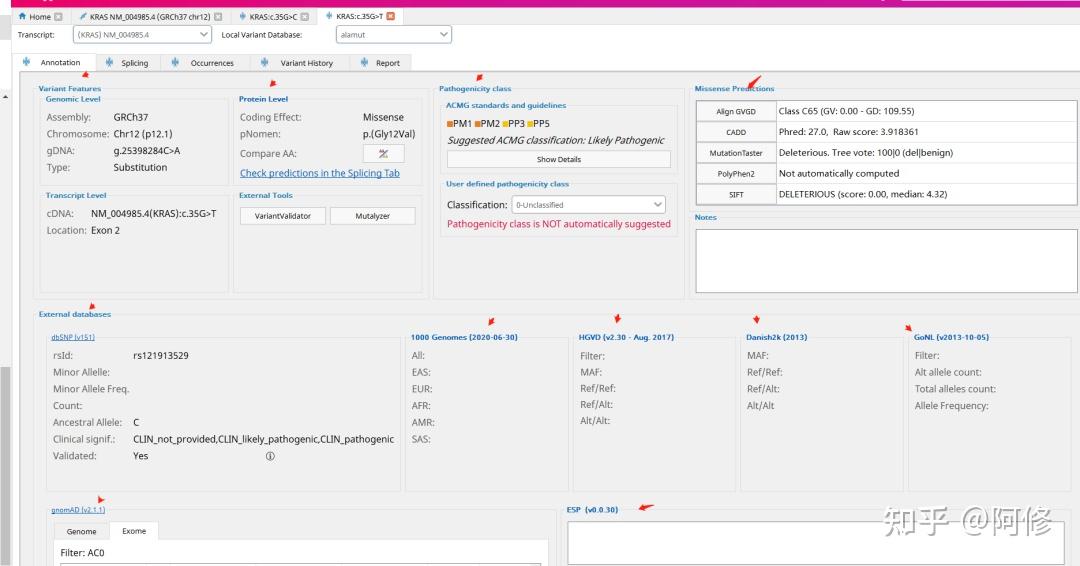Switch to the Occurrences tab
Image resolution: width=1080 pixels, height=566 pixels.
pos(205,63)
